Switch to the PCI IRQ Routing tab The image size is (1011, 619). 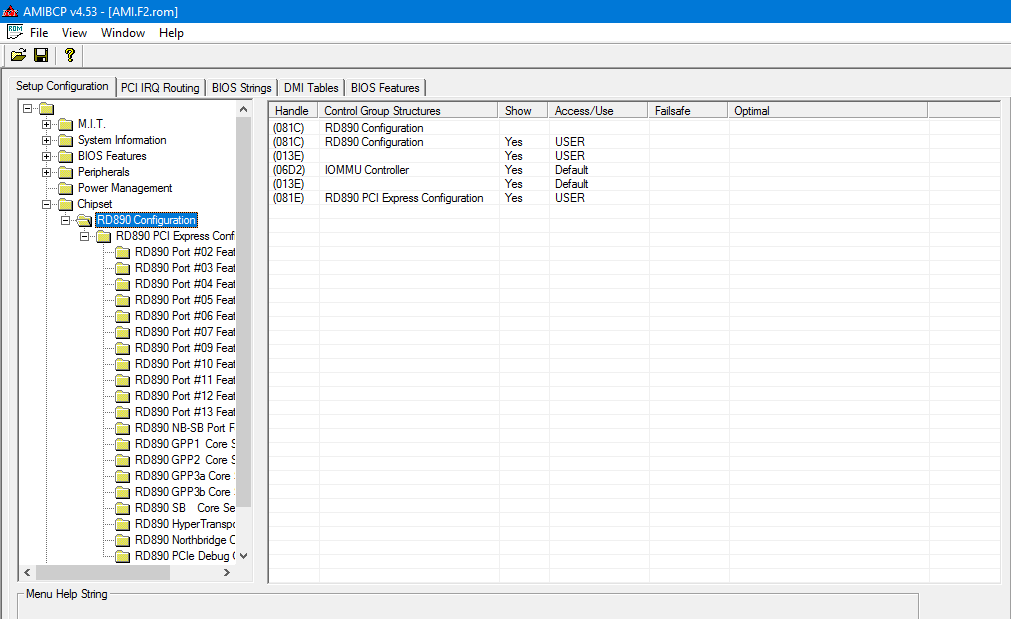tap(160, 88)
